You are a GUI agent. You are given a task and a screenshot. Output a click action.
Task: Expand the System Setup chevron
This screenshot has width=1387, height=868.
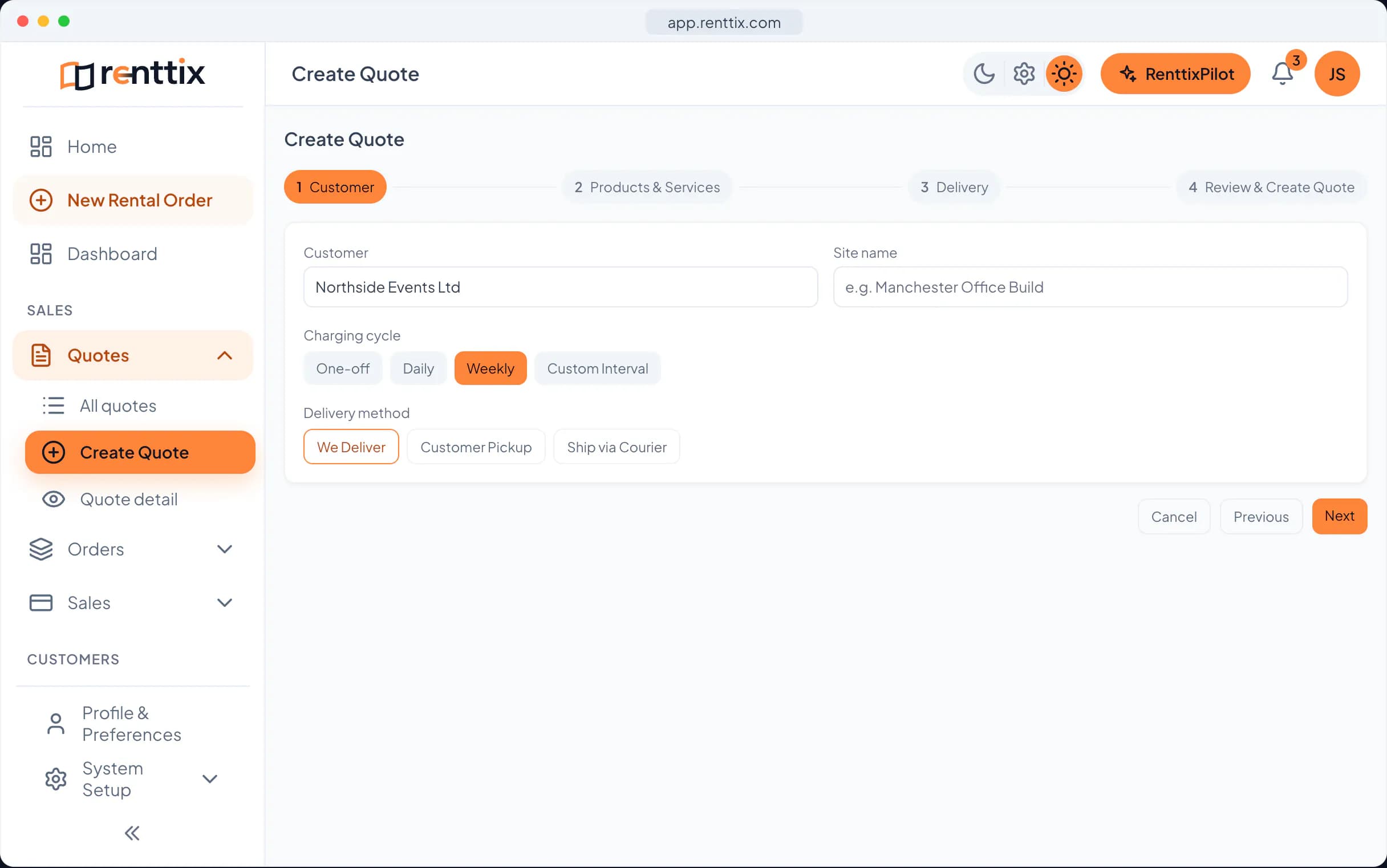point(210,779)
